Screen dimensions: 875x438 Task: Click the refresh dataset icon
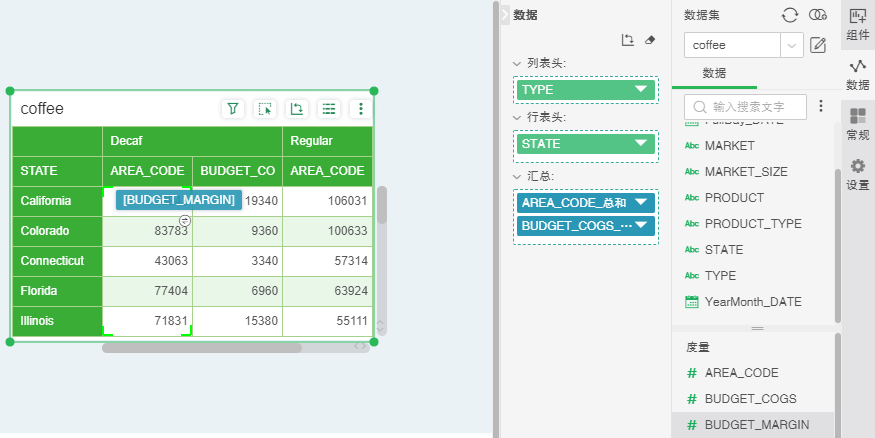[x=790, y=15]
